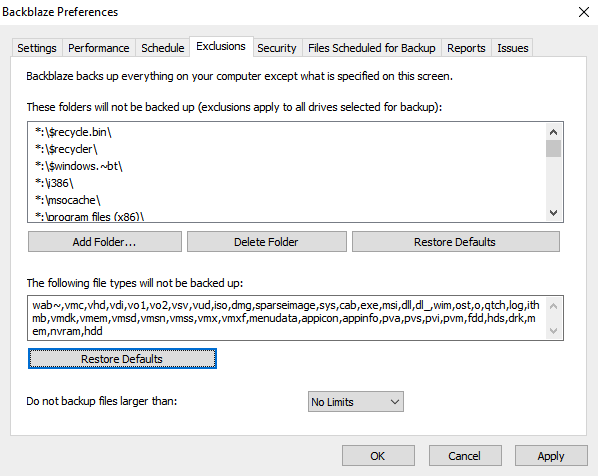Confirm with the OK button
The width and height of the screenshot is (598, 476).
pos(378,456)
